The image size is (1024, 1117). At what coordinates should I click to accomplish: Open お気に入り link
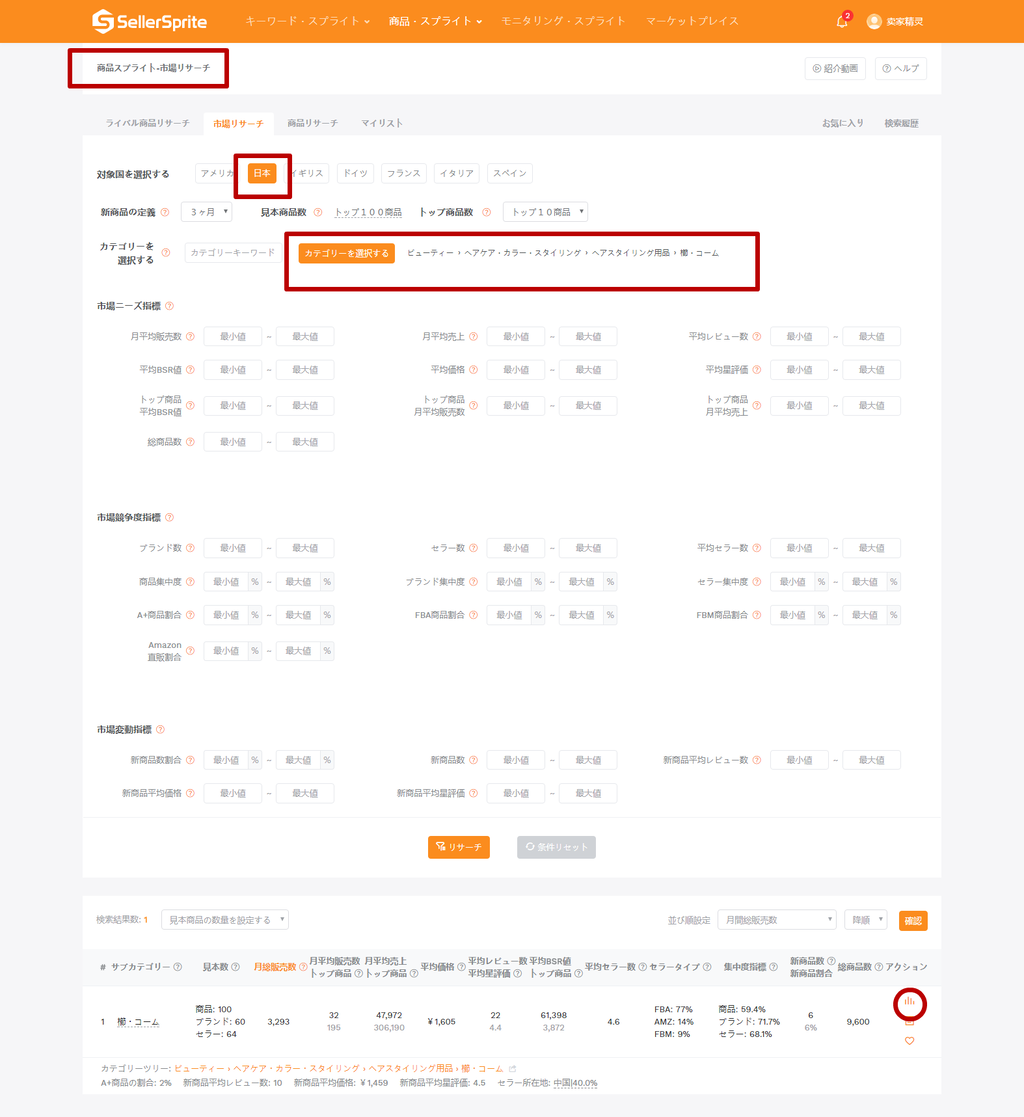coord(842,123)
